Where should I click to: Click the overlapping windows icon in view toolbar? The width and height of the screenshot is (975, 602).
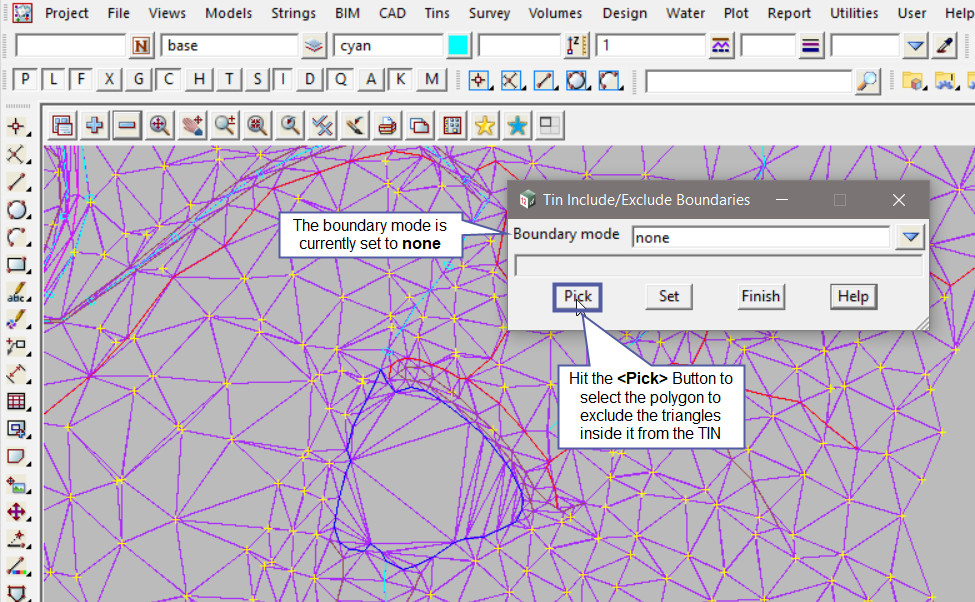tap(420, 126)
